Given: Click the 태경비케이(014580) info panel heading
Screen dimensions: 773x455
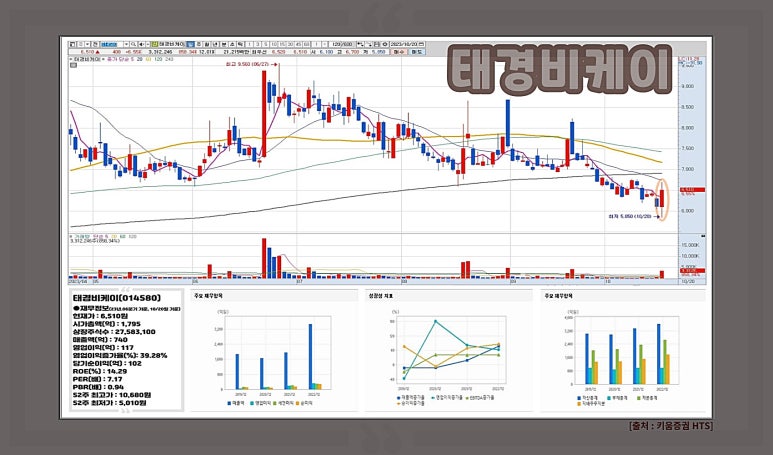Looking at the screenshot, I should (x=116, y=298).
